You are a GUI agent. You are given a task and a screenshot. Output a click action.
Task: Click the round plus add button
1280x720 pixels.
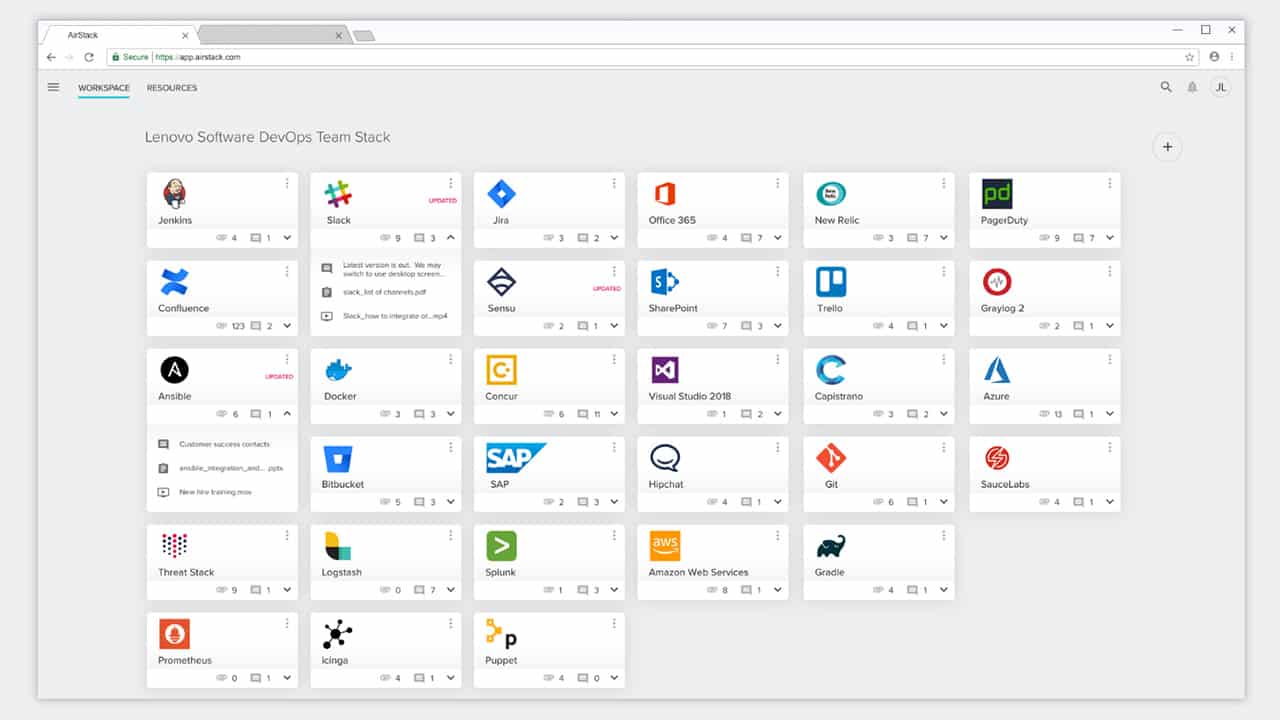click(x=1167, y=147)
